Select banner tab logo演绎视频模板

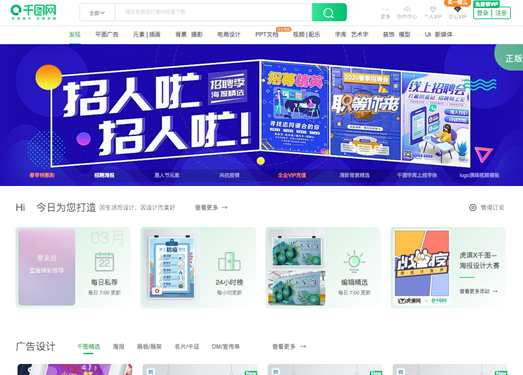pos(479,175)
